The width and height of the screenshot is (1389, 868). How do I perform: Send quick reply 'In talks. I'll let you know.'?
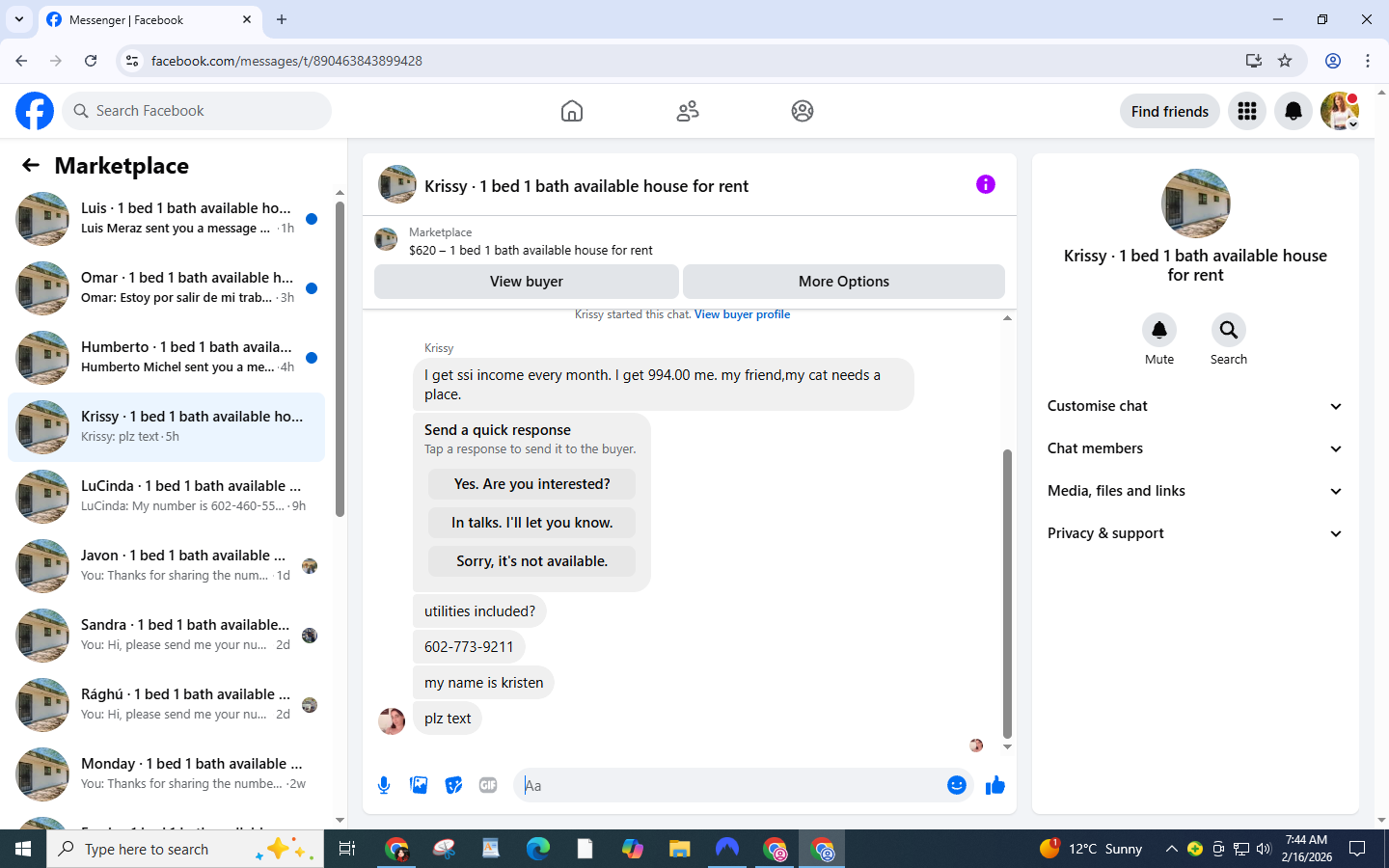coord(531,523)
